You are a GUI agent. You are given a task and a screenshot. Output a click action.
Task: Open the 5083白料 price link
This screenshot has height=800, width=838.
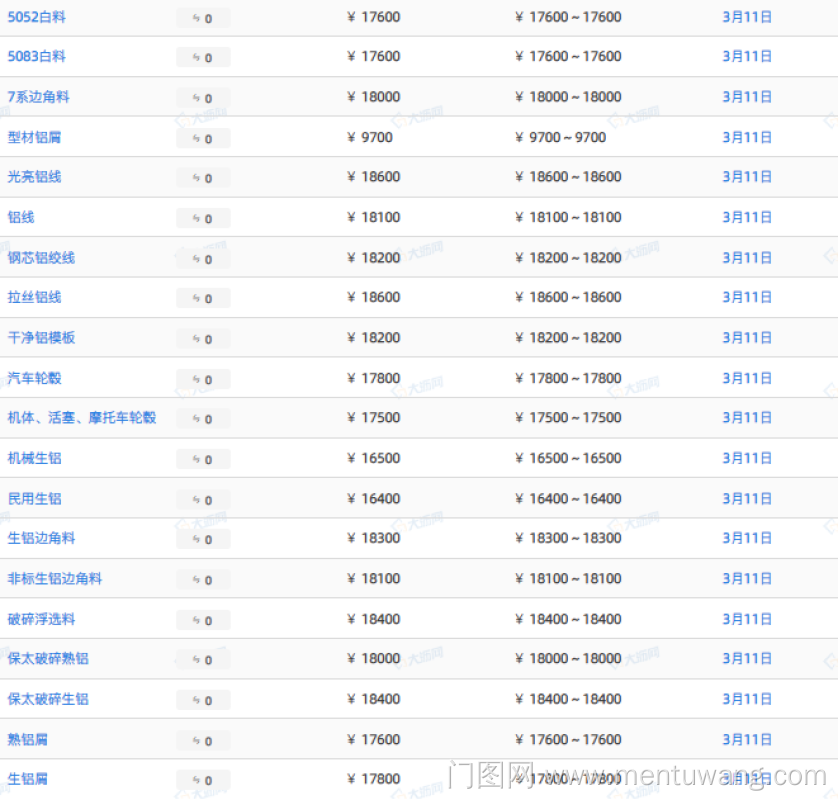click(37, 57)
